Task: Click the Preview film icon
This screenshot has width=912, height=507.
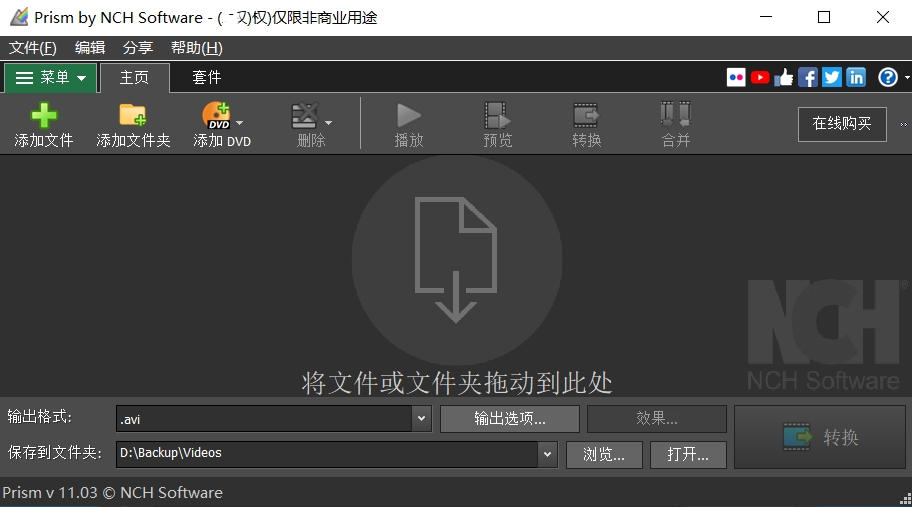Action: (x=497, y=115)
